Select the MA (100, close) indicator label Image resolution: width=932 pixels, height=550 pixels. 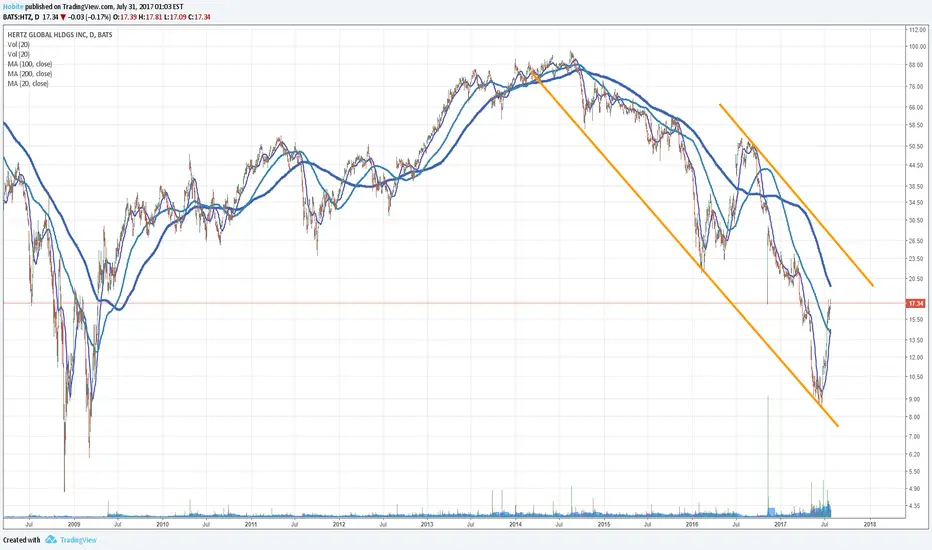click(30, 64)
